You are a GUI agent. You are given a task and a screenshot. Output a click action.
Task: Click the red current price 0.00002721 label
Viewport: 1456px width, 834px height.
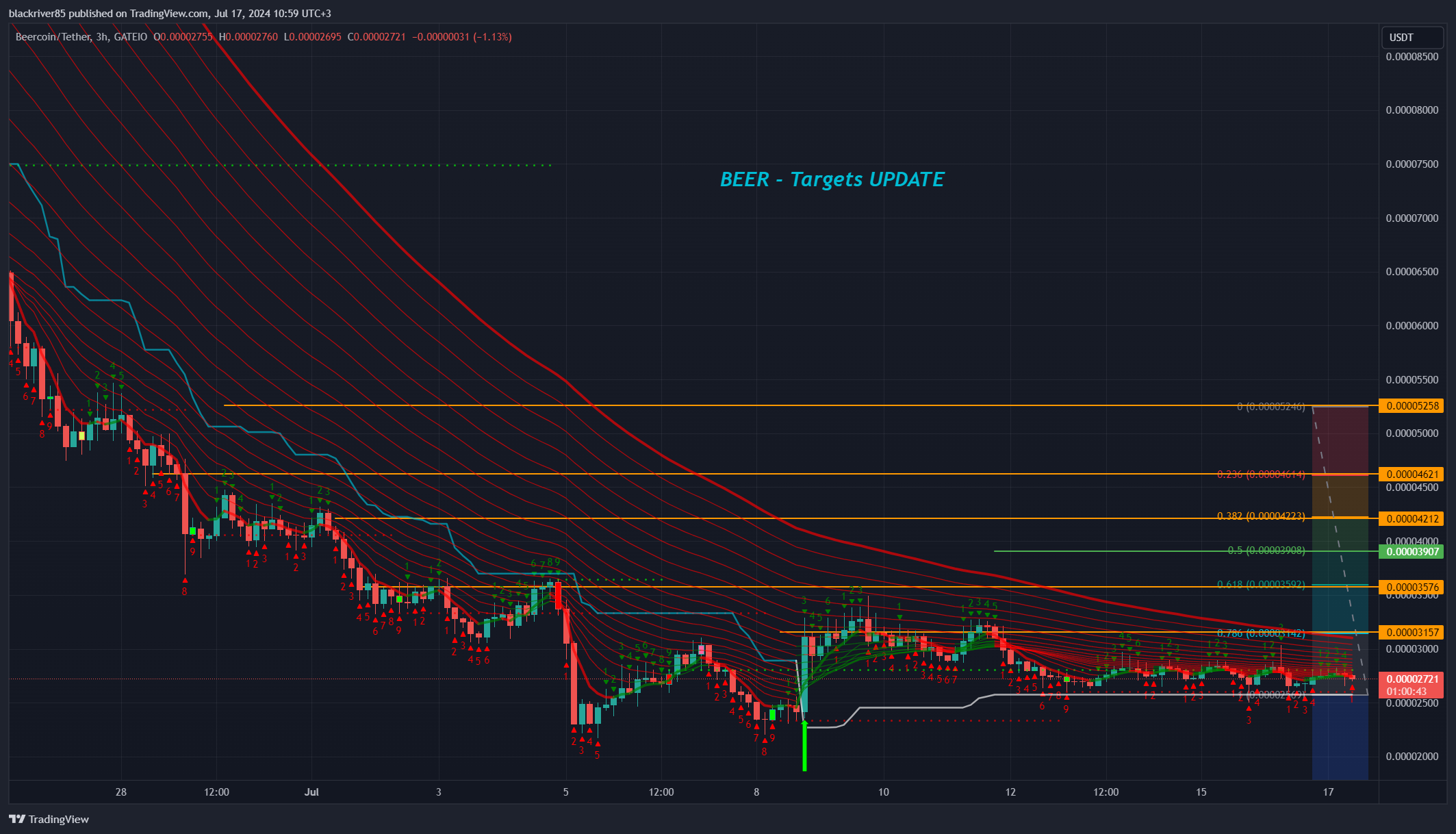[1411, 679]
